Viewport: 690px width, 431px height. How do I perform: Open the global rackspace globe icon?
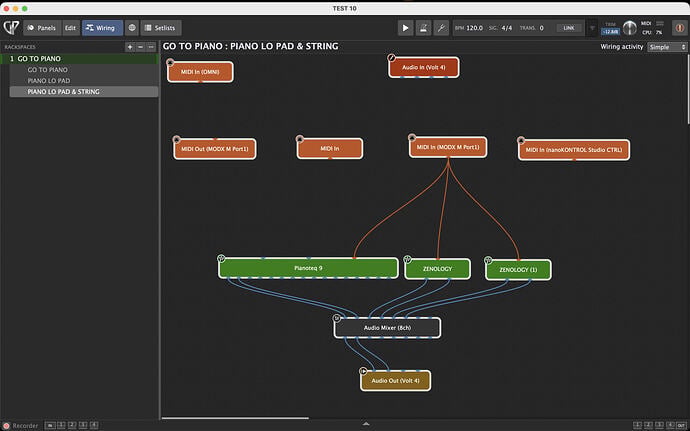click(132, 28)
